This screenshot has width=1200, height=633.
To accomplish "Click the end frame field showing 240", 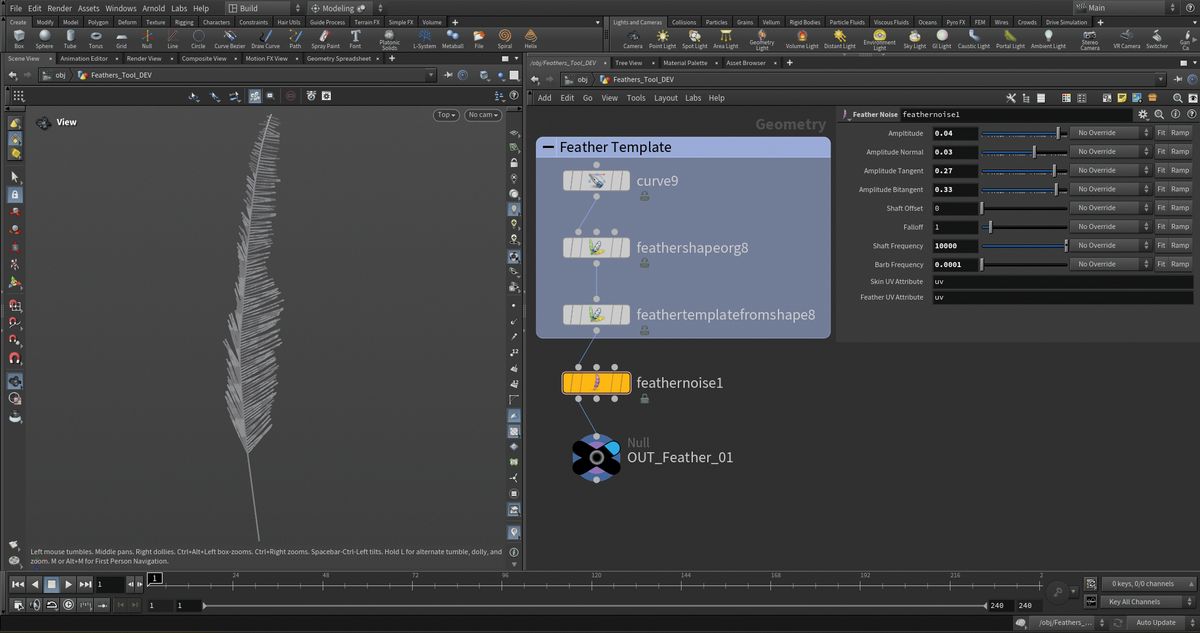I will click(x=997, y=605).
